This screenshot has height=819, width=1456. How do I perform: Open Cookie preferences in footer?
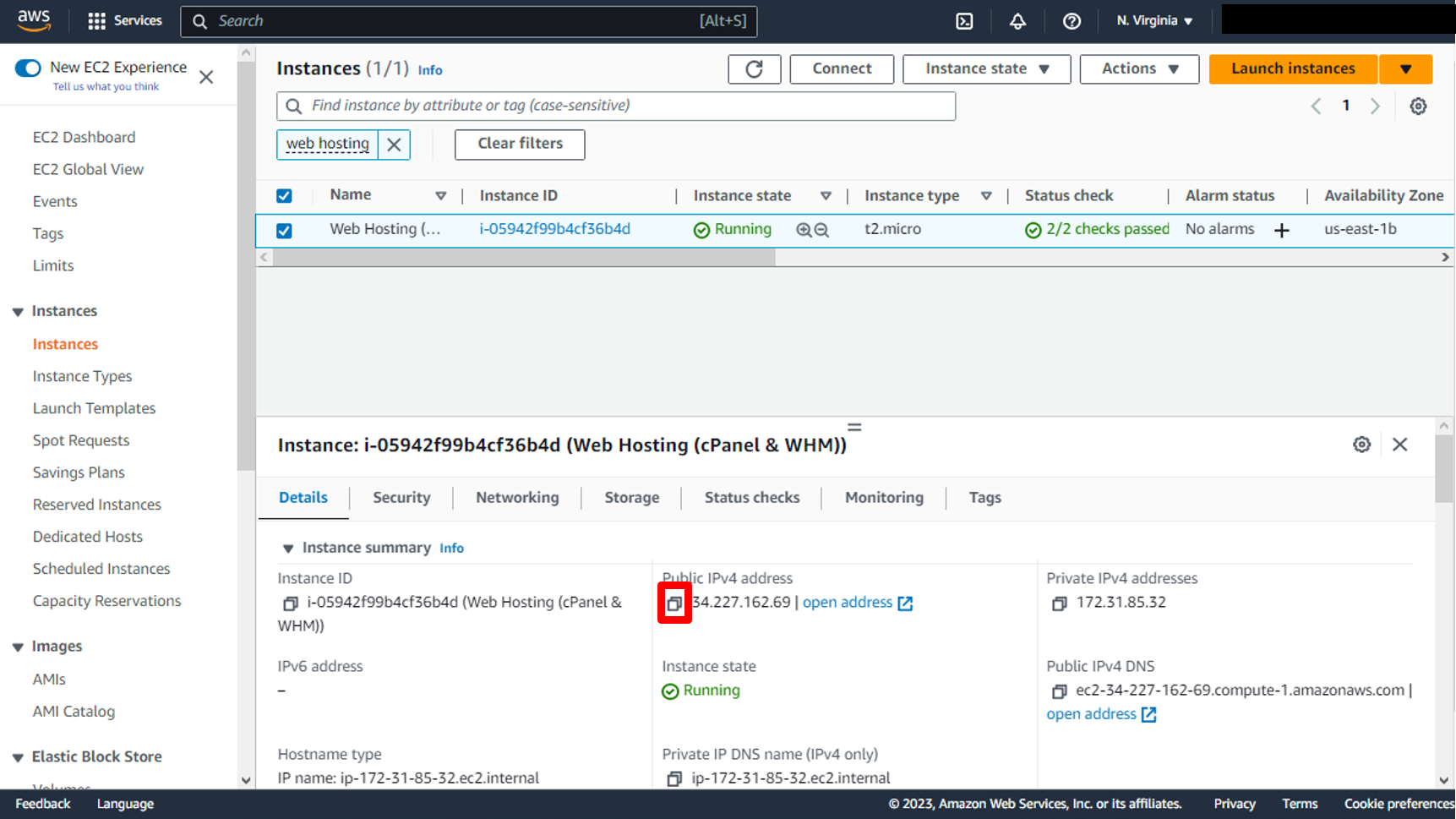[x=1399, y=805]
